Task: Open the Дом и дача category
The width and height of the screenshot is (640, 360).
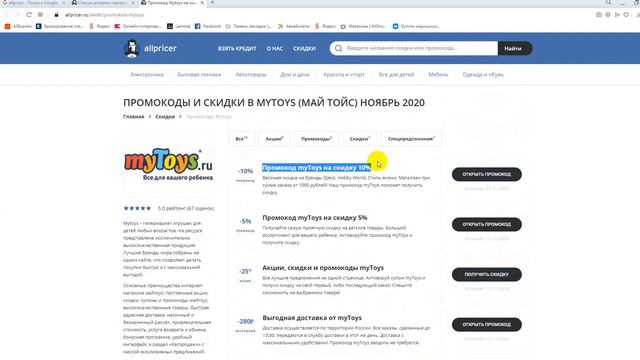Action: point(295,75)
